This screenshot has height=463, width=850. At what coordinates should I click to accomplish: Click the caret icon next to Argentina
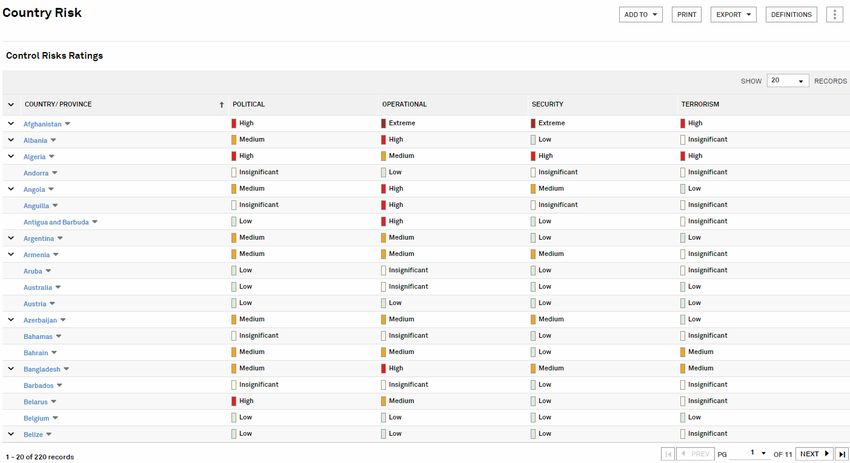pyautogui.click(x=60, y=239)
